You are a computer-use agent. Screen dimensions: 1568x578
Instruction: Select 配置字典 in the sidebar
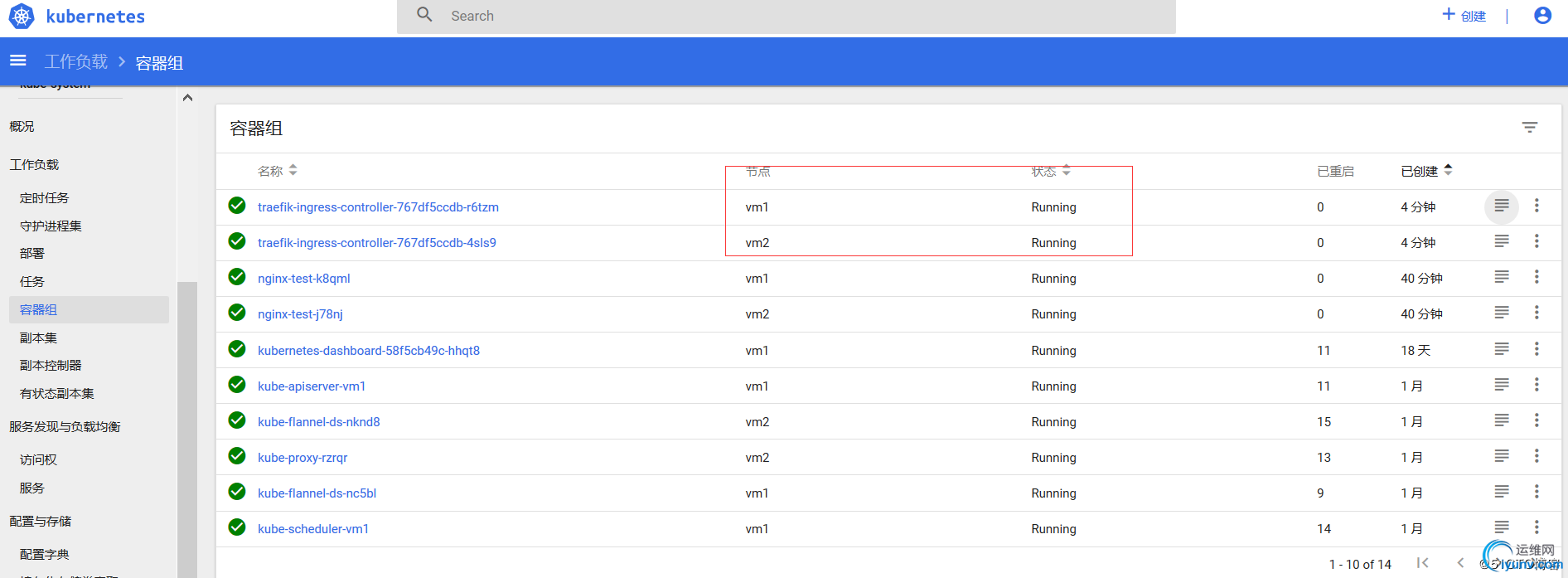45,555
